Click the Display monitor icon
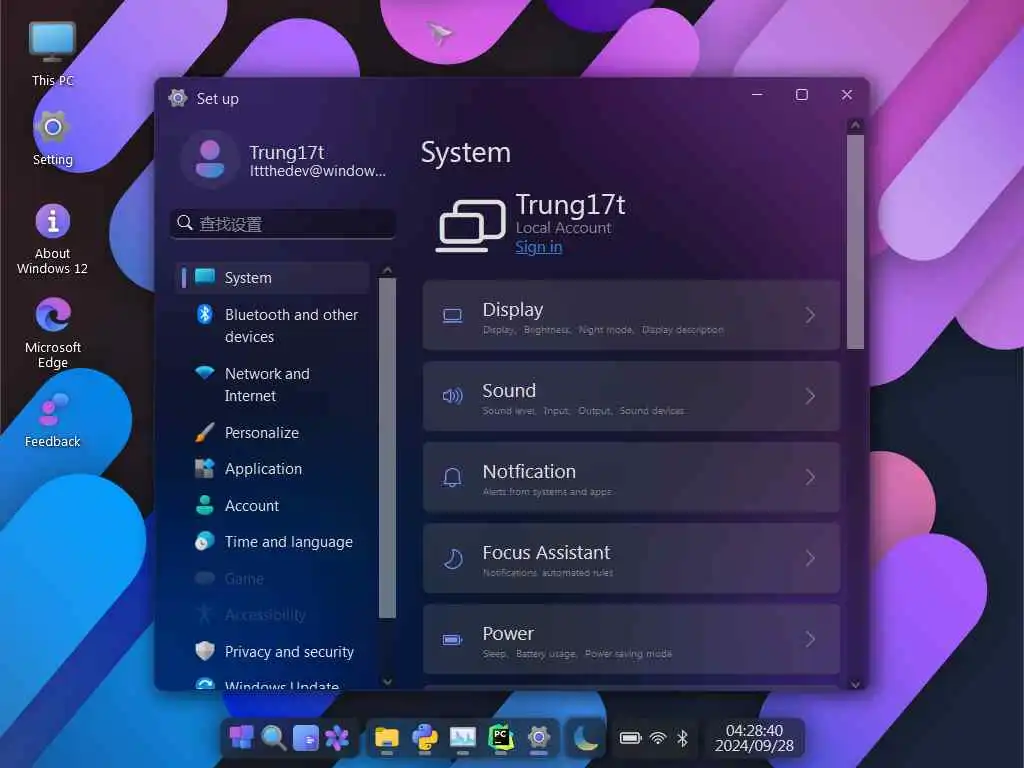1024x768 pixels. point(452,316)
